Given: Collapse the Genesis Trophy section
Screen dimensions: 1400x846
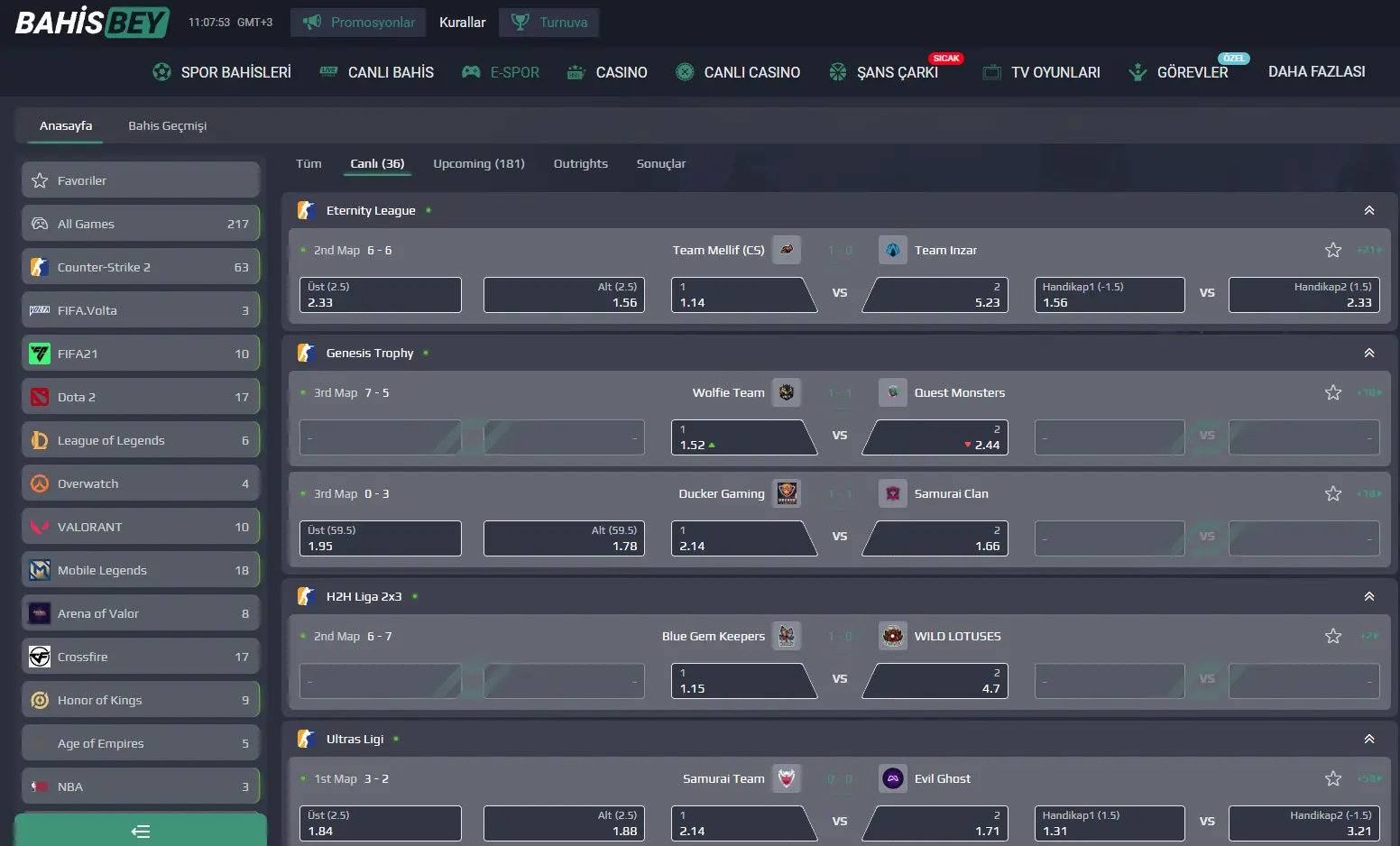Looking at the screenshot, I should 1369,353.
